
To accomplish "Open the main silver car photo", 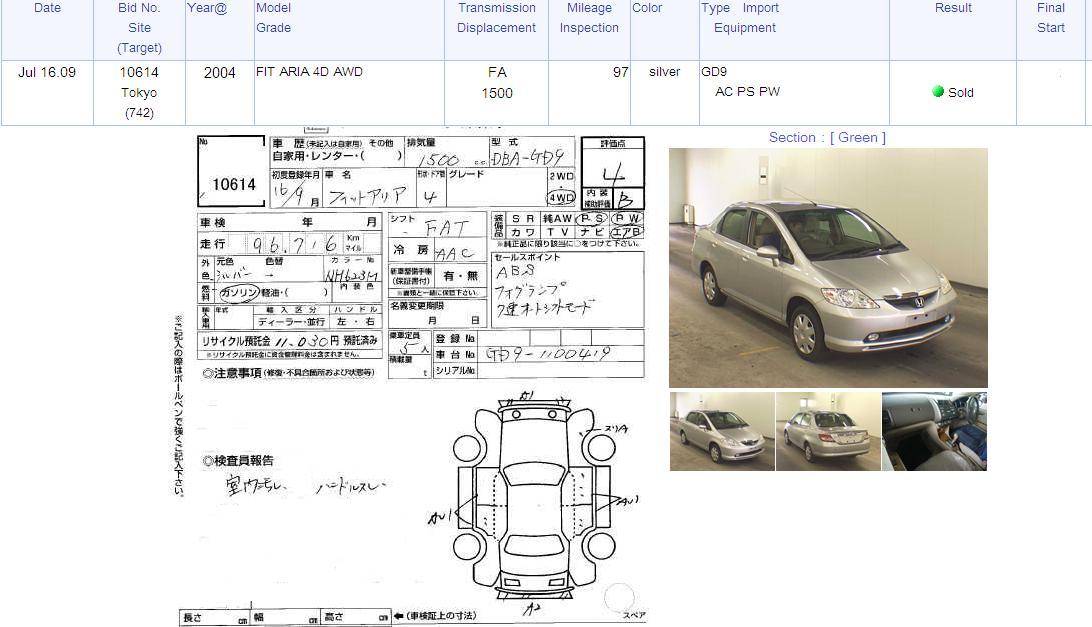I will point(828,268).
